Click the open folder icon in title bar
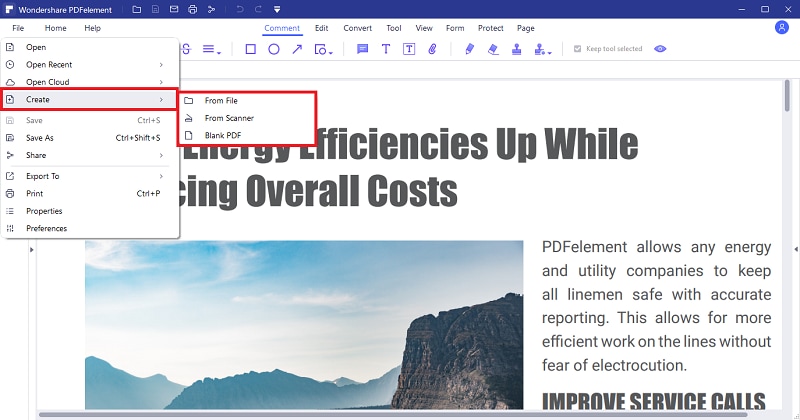Image resolution: width=800 pixels, height=420 pixels. pyautogui.click(x=136, y=9)
